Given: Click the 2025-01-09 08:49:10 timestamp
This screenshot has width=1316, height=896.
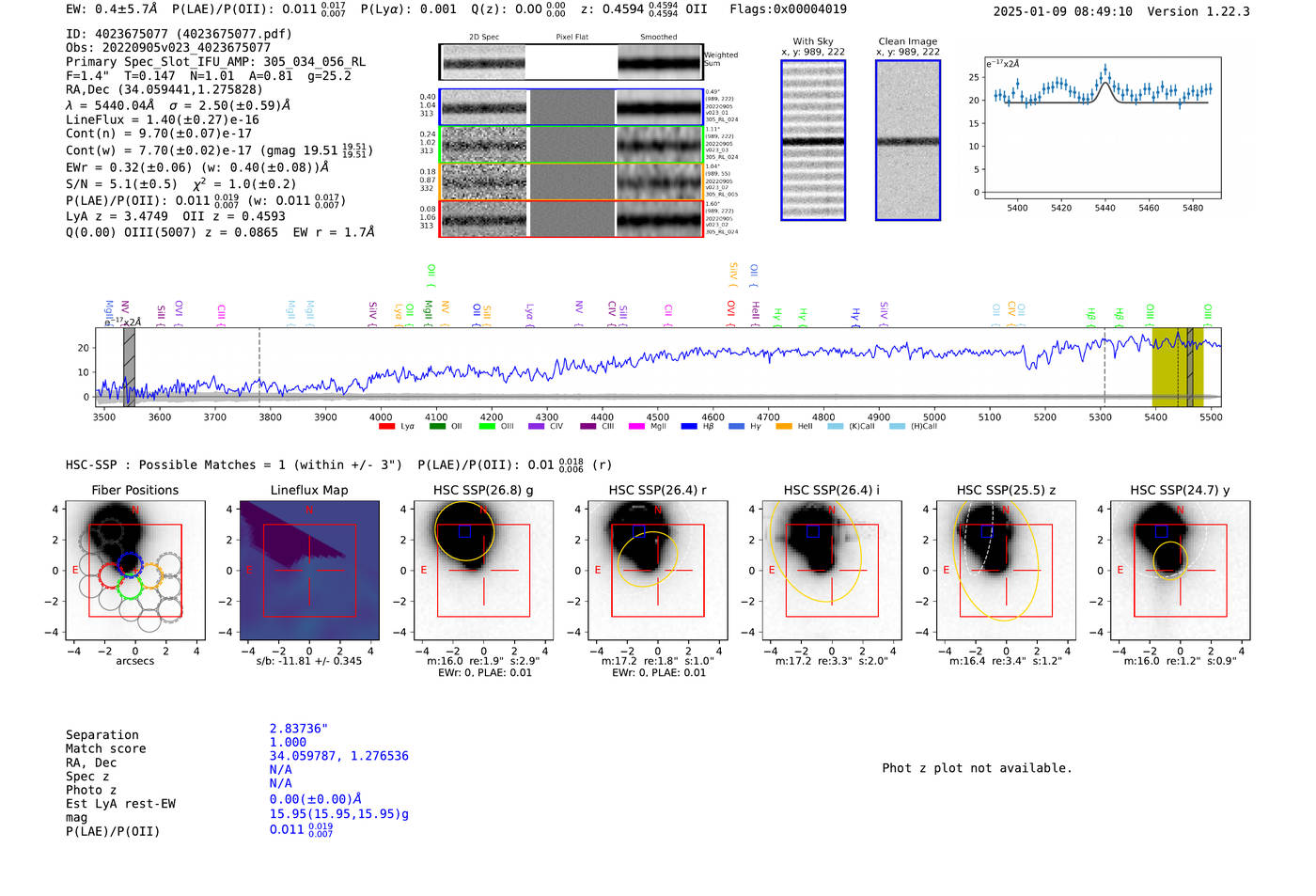Looking at the screenshot, I should coord(1062,11).
